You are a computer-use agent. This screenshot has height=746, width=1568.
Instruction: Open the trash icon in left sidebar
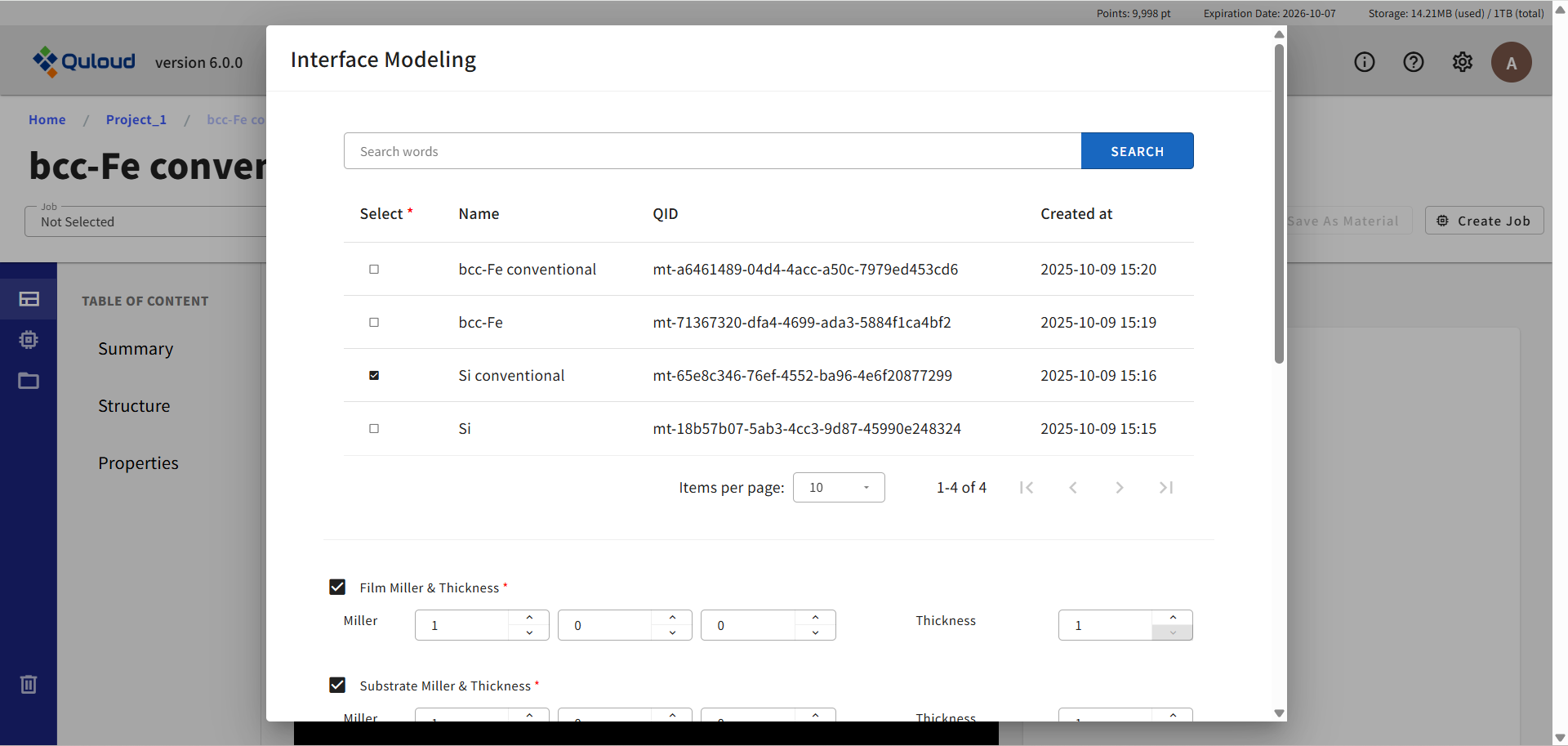(x=29, y=685)
